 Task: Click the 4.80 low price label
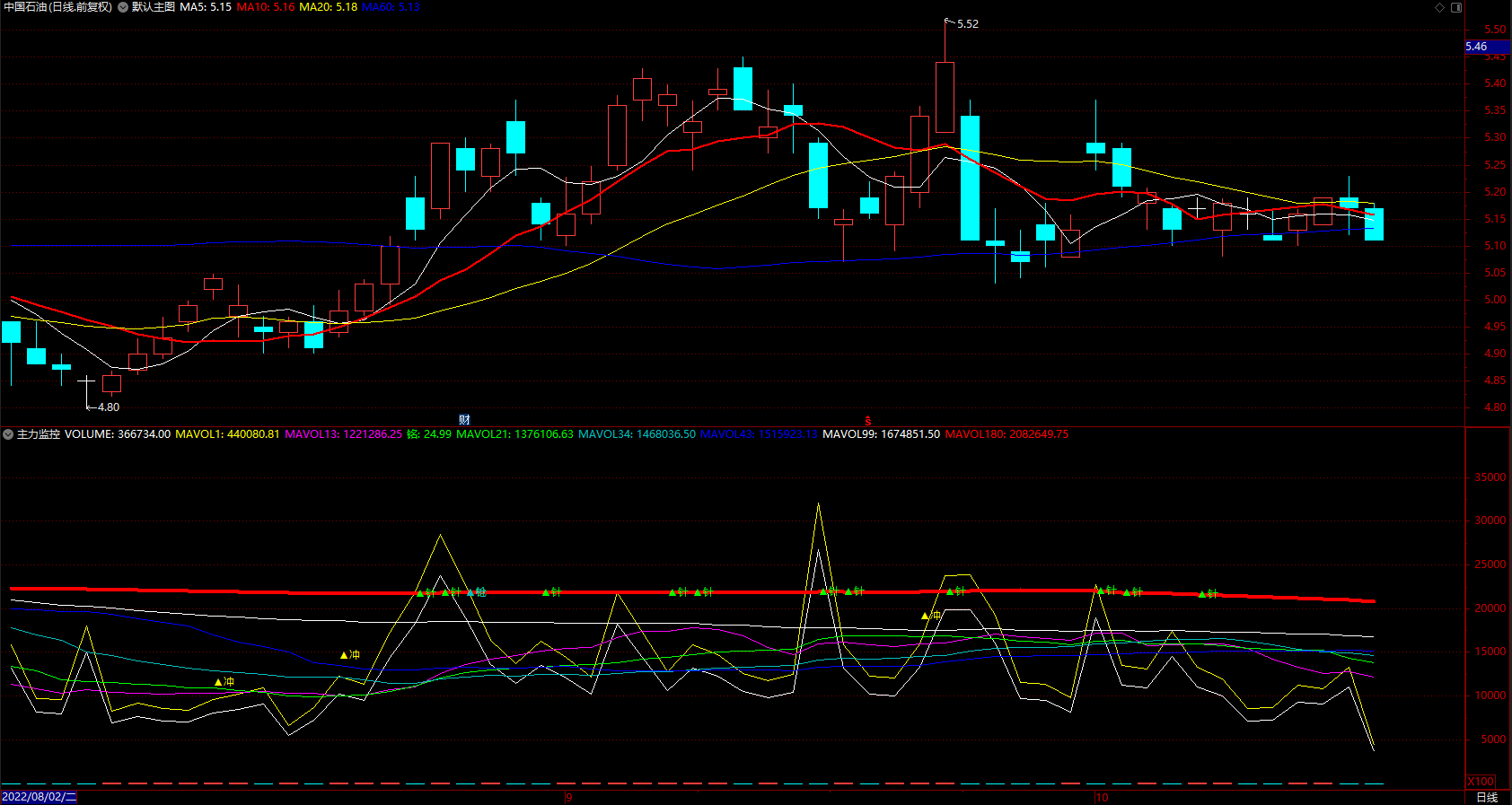pyautogui.click(x=109, y=407)
